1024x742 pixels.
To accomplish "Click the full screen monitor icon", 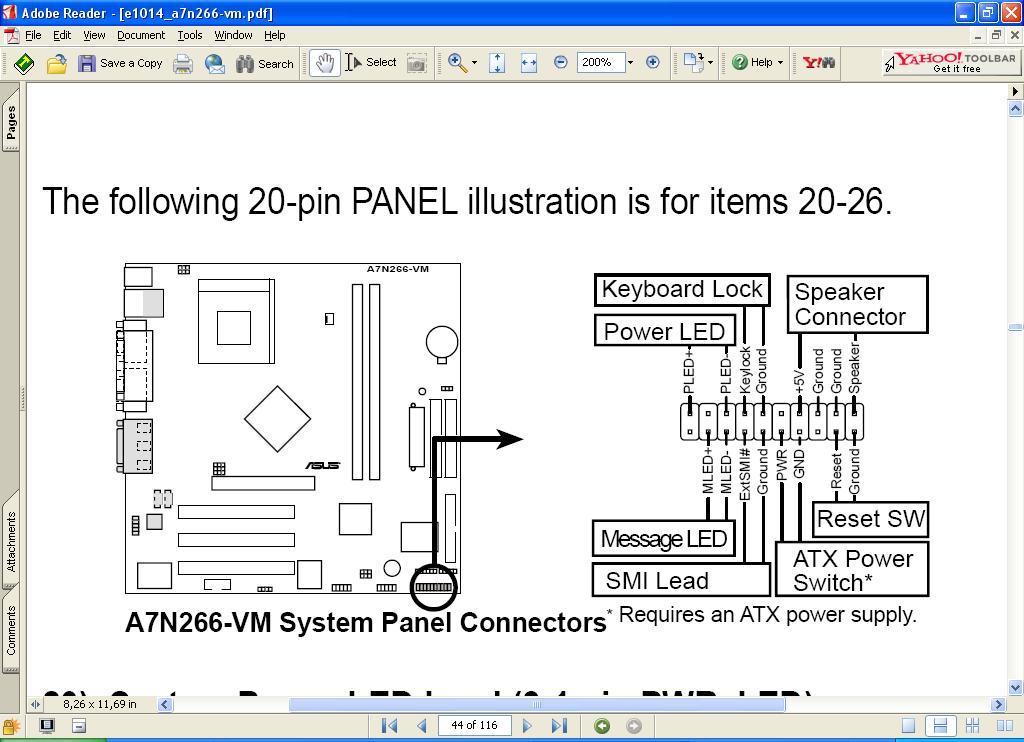I will click(x=47, y=726).
